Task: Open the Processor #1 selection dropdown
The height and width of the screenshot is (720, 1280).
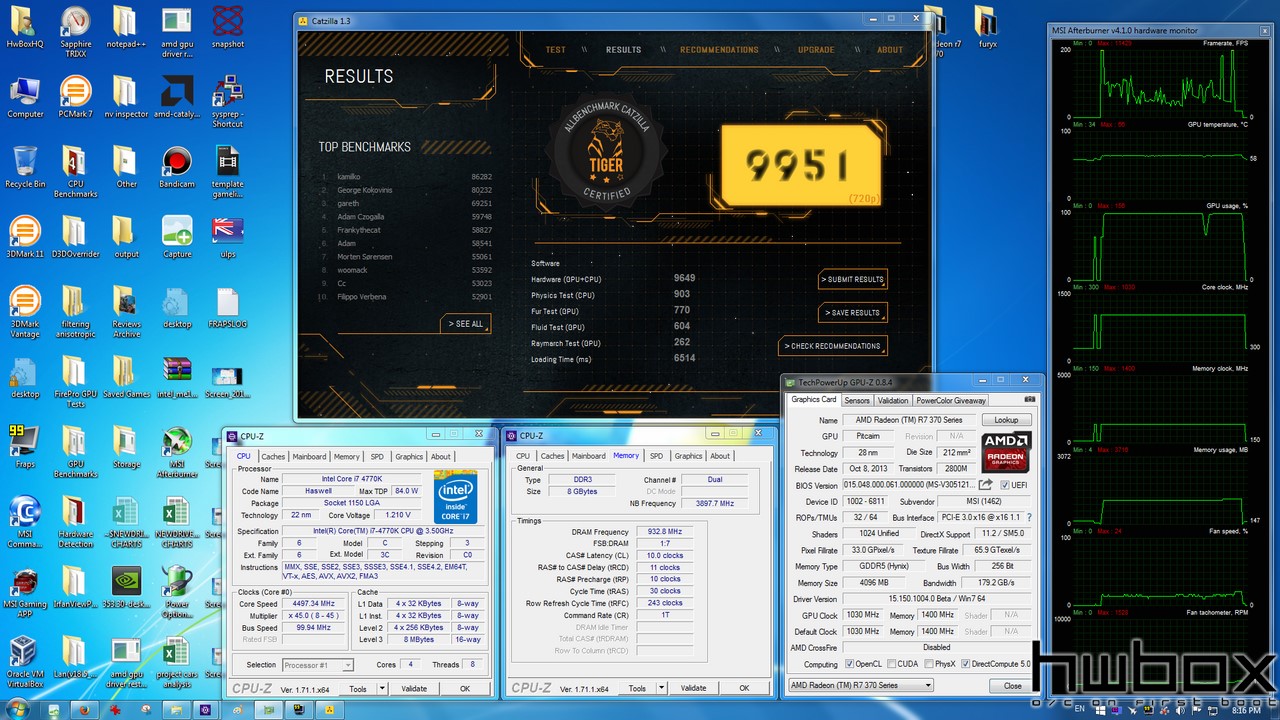Action: pos(319,665)
